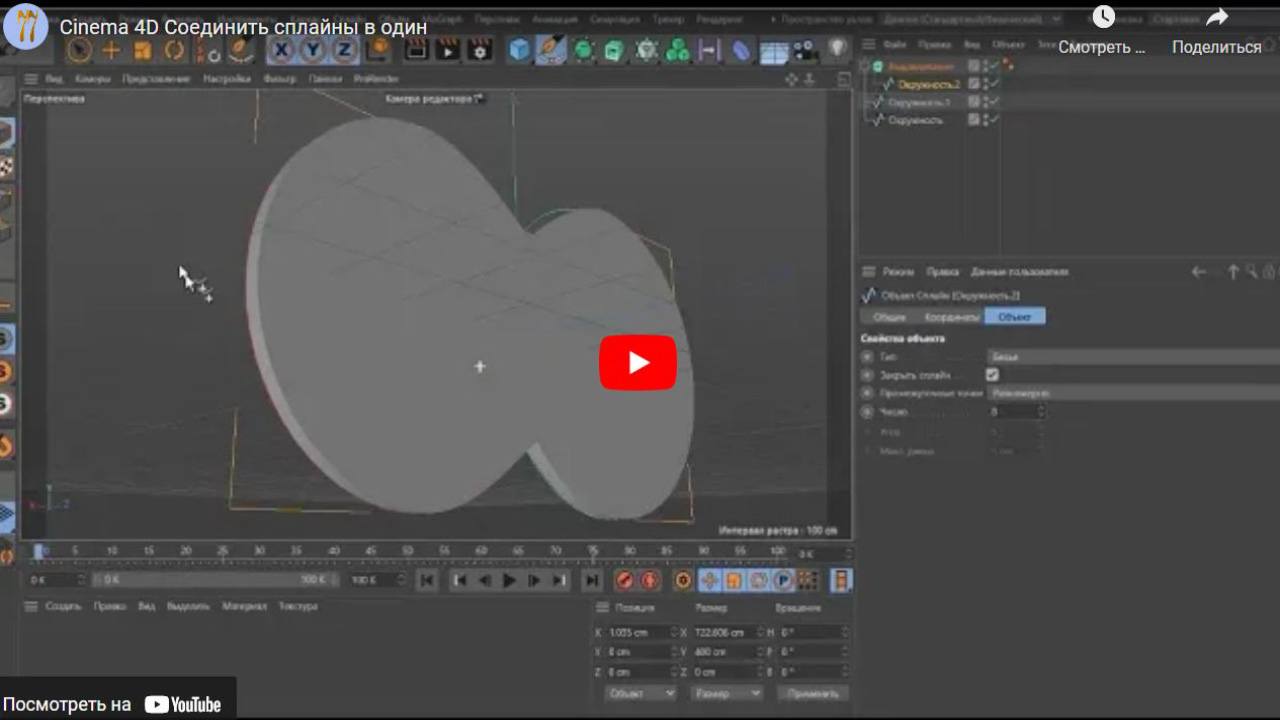Go to end of animation
The width and height of the screenshot is (1280, 720).
592,580
